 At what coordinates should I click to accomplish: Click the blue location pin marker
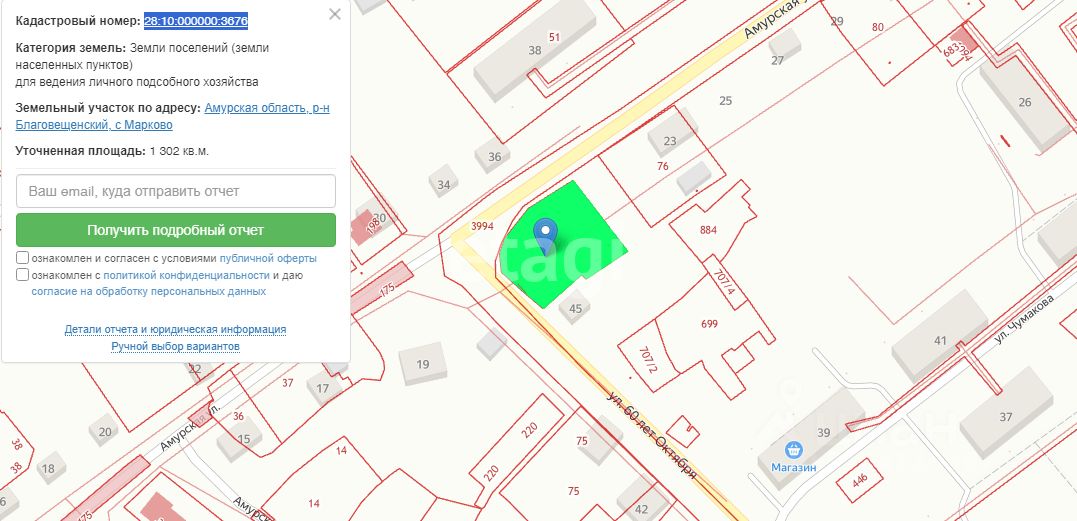[545, 235]
